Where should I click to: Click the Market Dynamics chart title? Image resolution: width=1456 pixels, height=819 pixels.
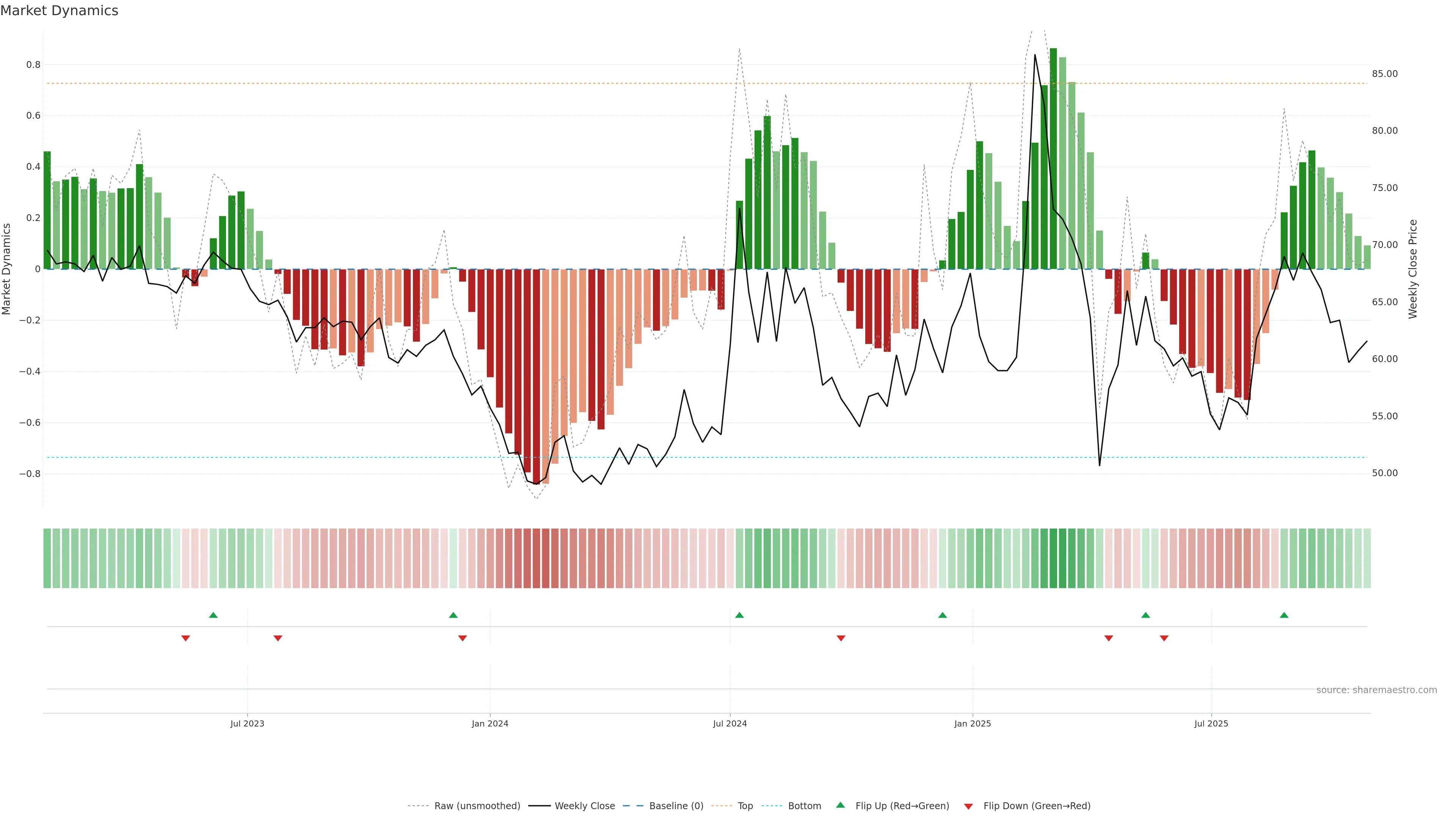pos(60,11)
